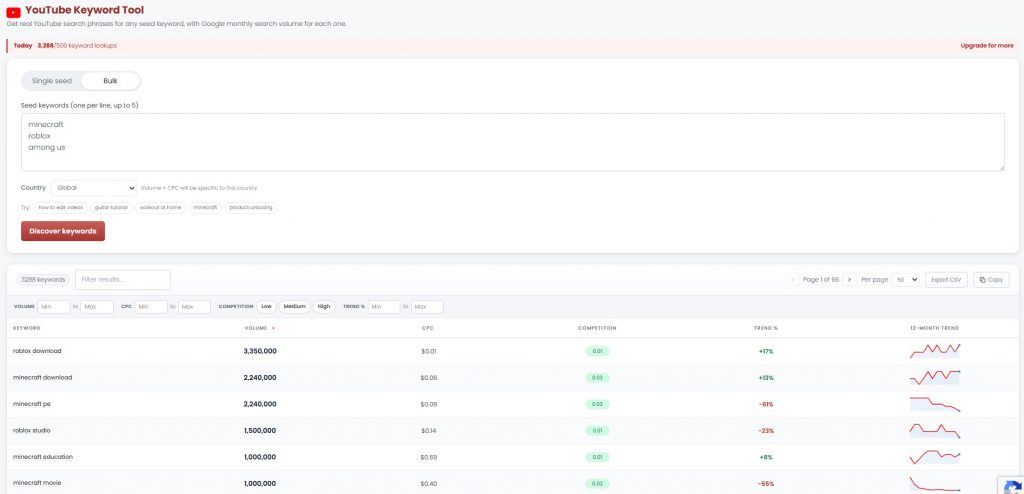The width and height of the screenshot is (1024, 494).
Task: Select 'roblox studio' keyword
Action: (31, 431)
